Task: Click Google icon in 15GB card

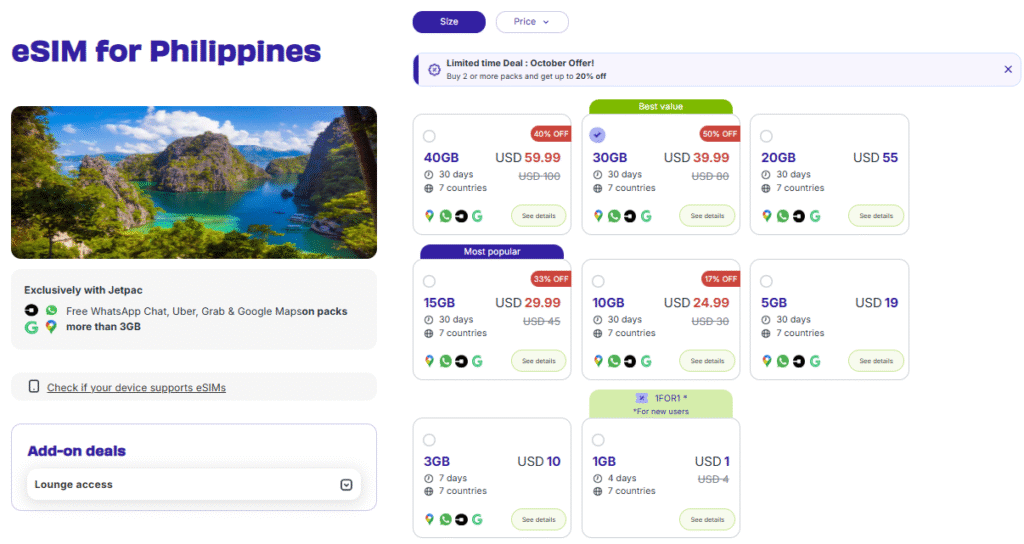Action: [x=477, y=361]
